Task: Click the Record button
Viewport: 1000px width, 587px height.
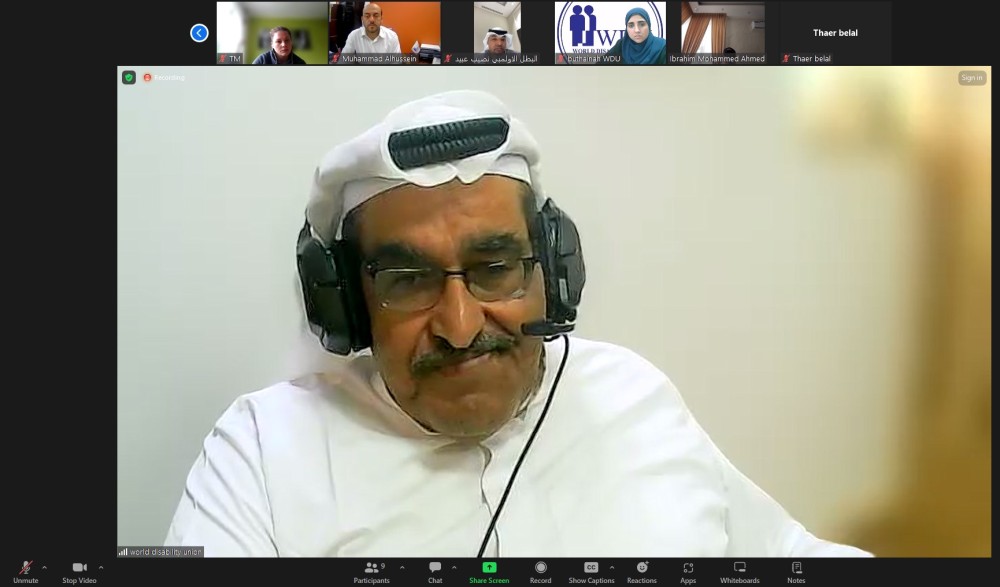Action: pyautogui.click(x=540, y=572)
